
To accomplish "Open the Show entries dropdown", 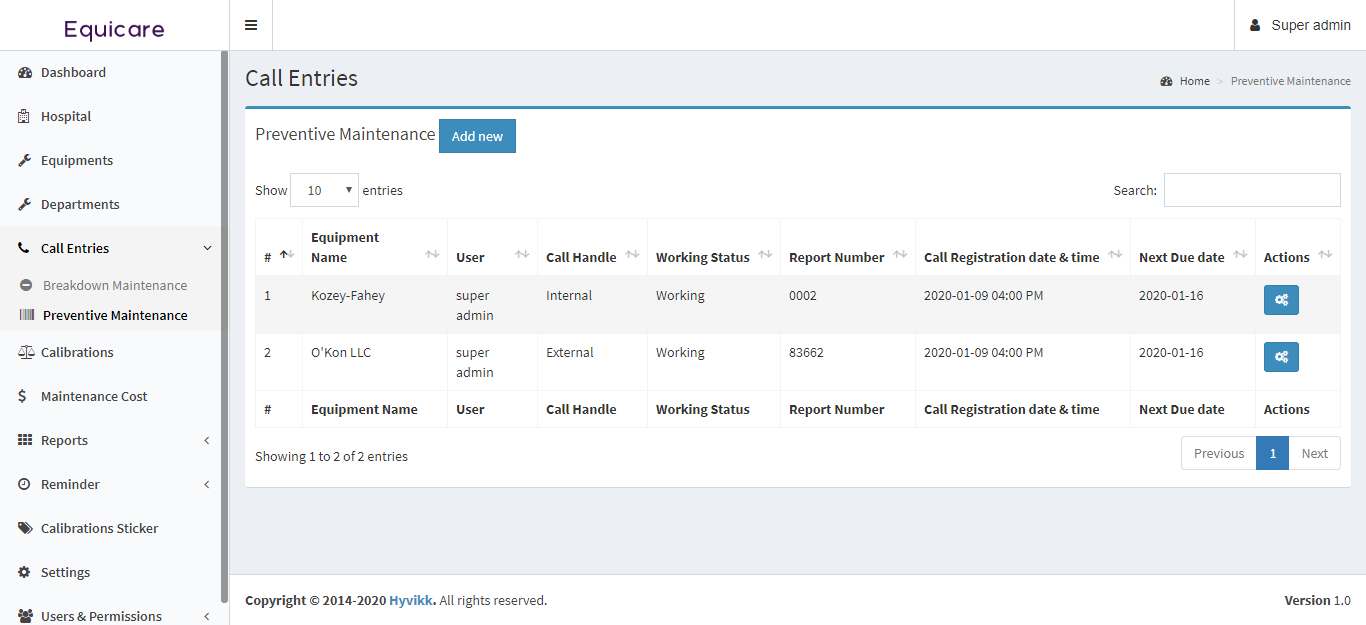I will pos(323,189).
